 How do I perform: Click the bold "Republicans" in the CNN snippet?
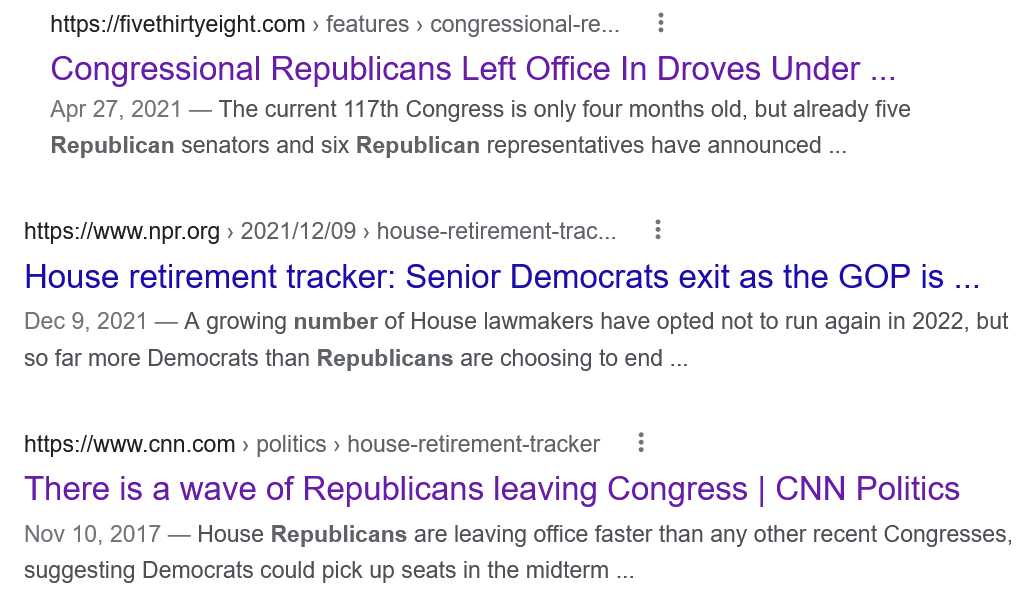click(339, 534)
